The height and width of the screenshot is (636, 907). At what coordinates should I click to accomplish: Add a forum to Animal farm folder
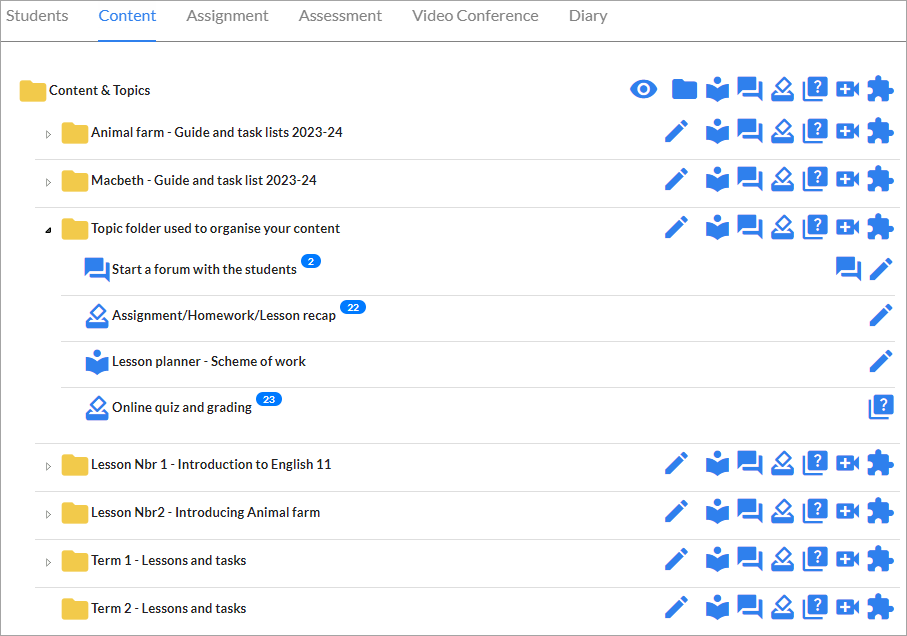pyautogui.click(x=750, y=132)
